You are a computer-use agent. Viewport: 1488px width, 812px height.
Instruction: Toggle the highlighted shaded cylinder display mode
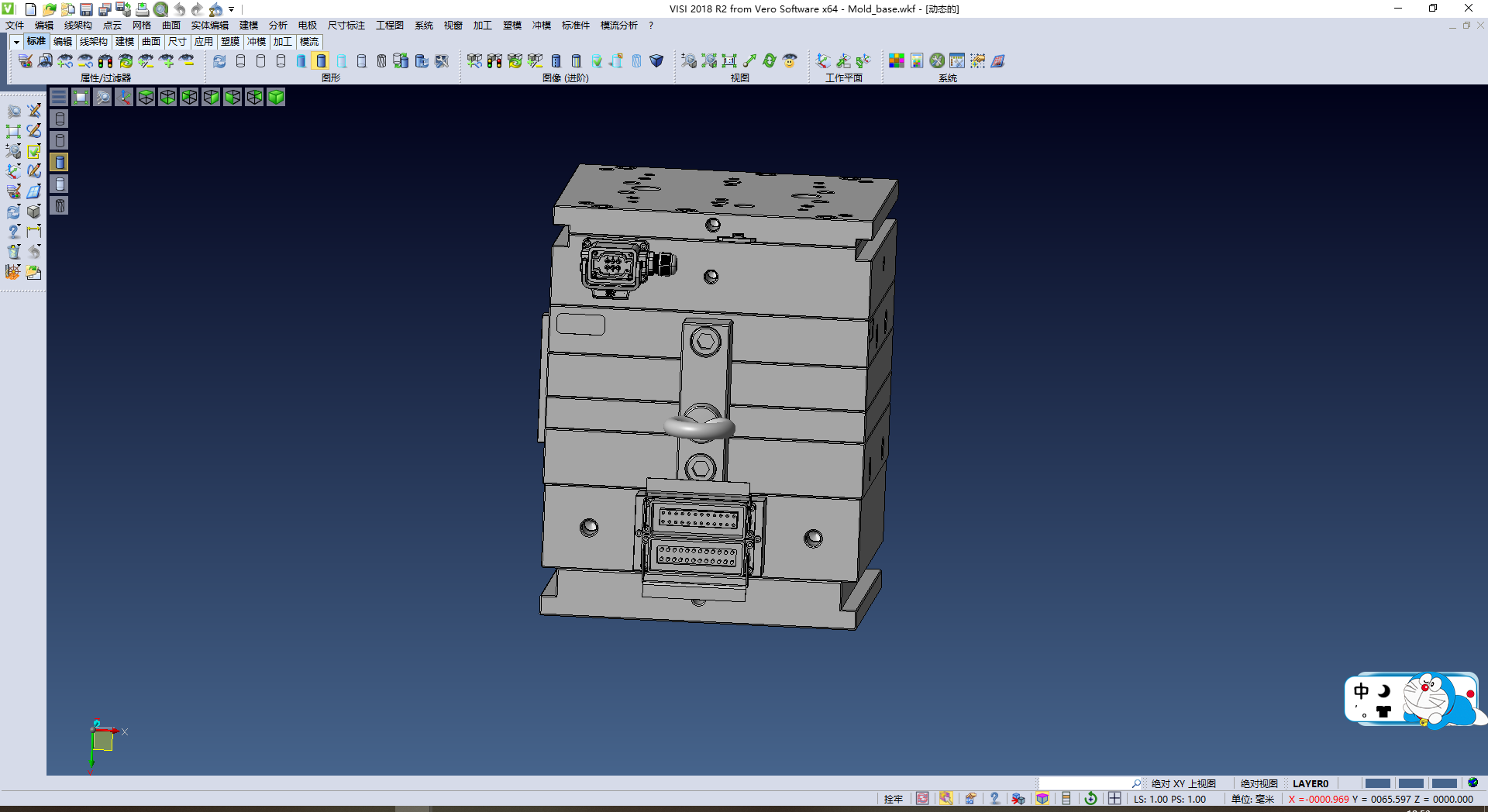tap(321, 60)
